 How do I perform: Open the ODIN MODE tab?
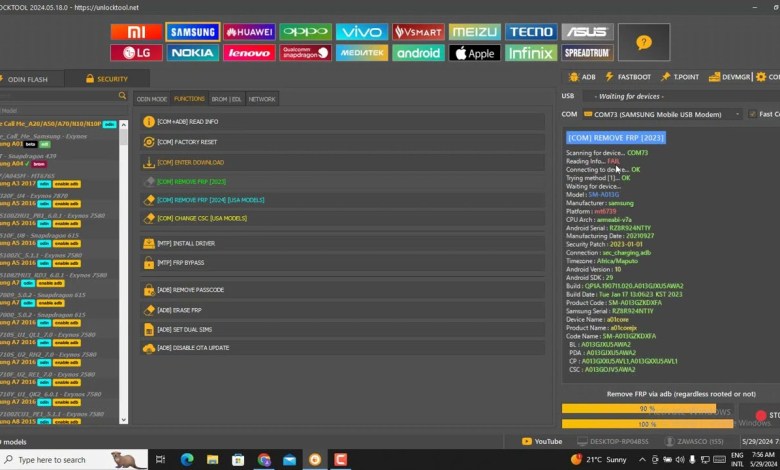click(x=152, y=99)
